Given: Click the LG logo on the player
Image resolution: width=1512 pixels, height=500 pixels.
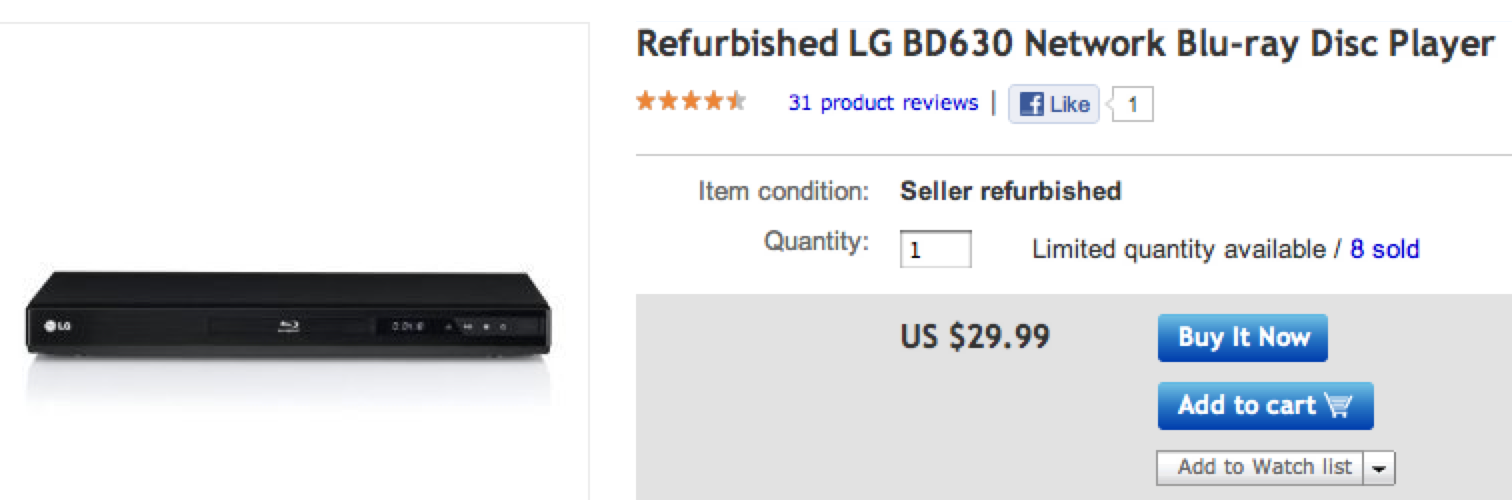Looking at the screenshot, I should pos(57,326).
